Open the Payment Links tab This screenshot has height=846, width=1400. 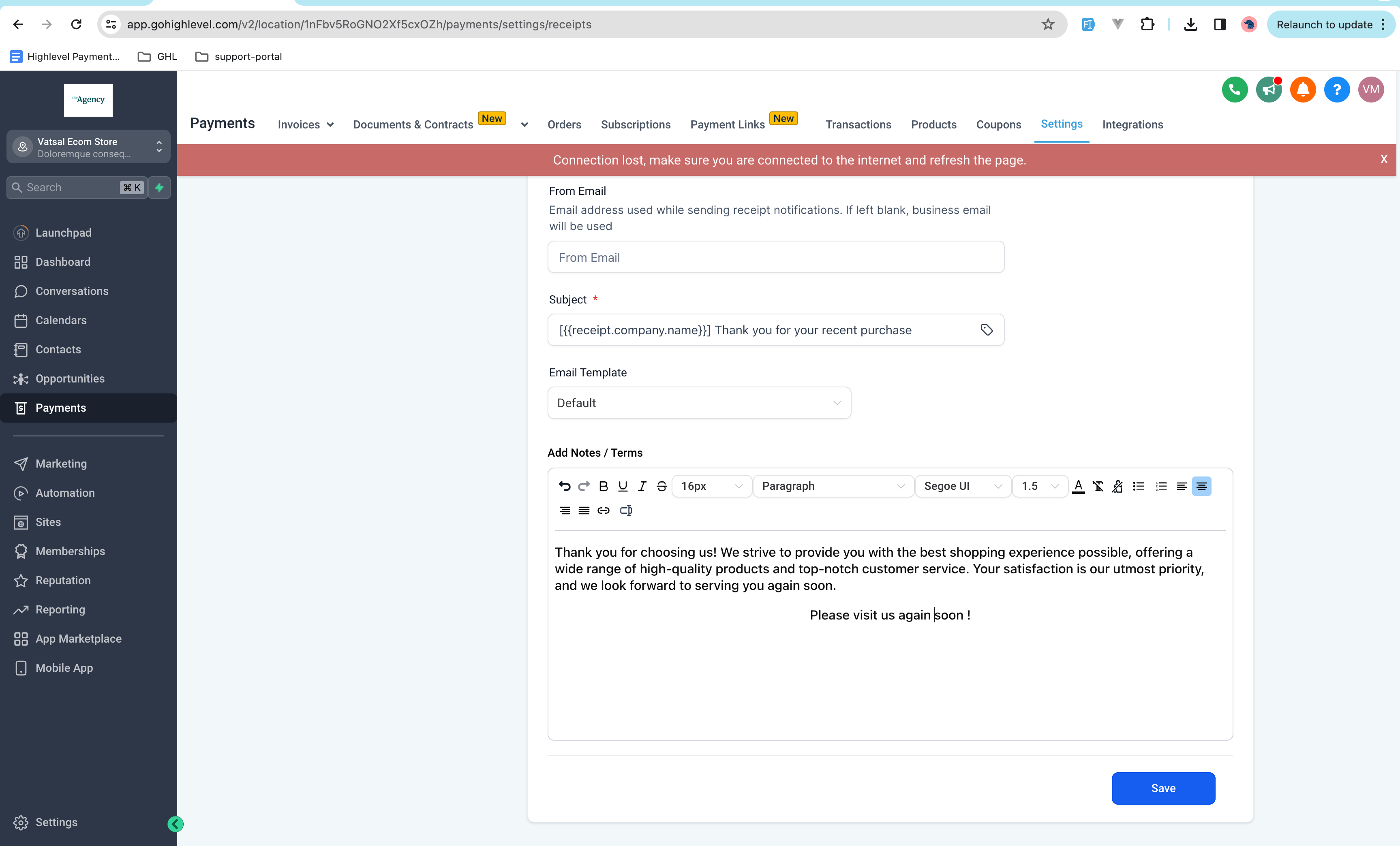pos(727,124)
